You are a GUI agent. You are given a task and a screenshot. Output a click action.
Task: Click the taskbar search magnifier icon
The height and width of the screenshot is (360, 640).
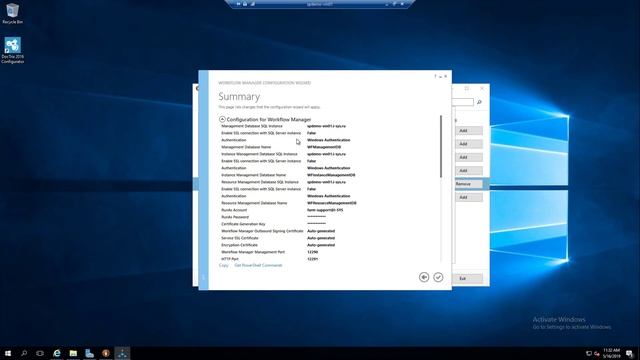24,353
